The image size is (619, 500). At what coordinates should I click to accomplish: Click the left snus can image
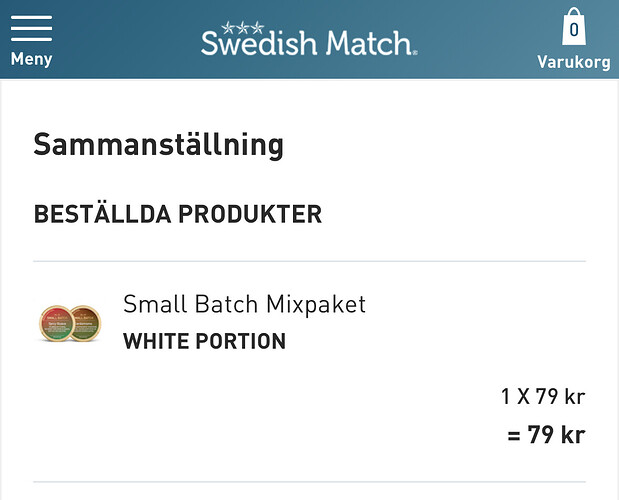pyautogui.click(x=54, y=322)
